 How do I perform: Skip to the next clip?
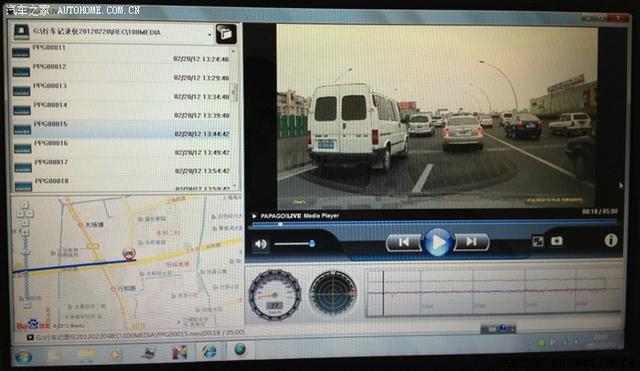pos(471,242)
